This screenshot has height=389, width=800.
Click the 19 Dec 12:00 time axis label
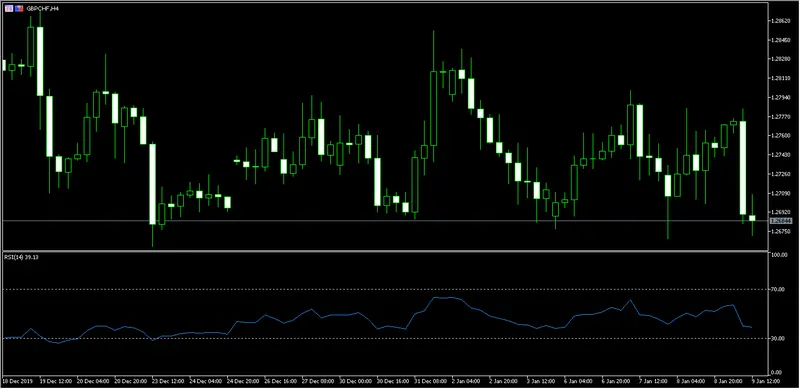(56, 381)
